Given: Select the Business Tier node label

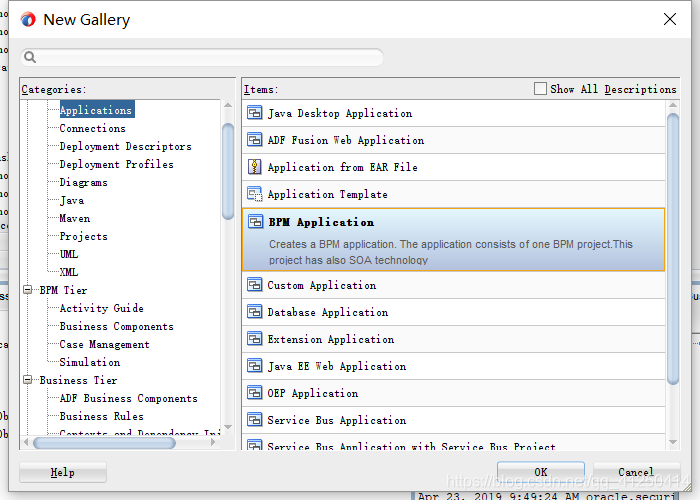Looking at the screenshot, I should click(79, 380).
